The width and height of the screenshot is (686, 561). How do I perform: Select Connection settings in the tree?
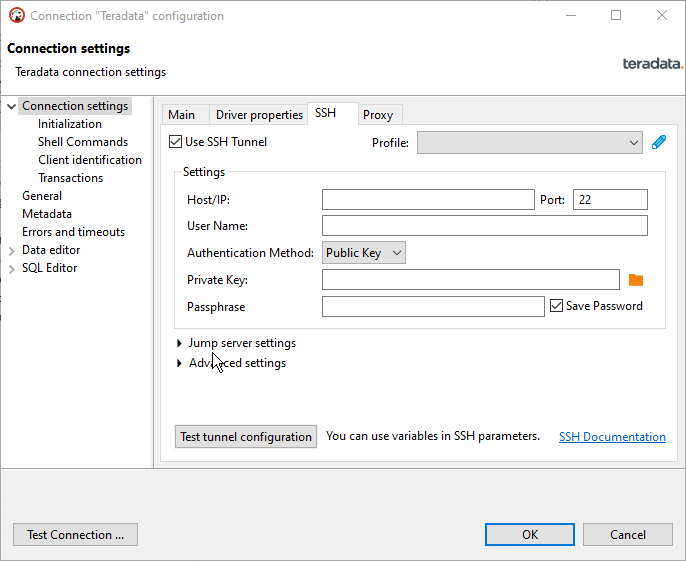(x=75, y=106)
